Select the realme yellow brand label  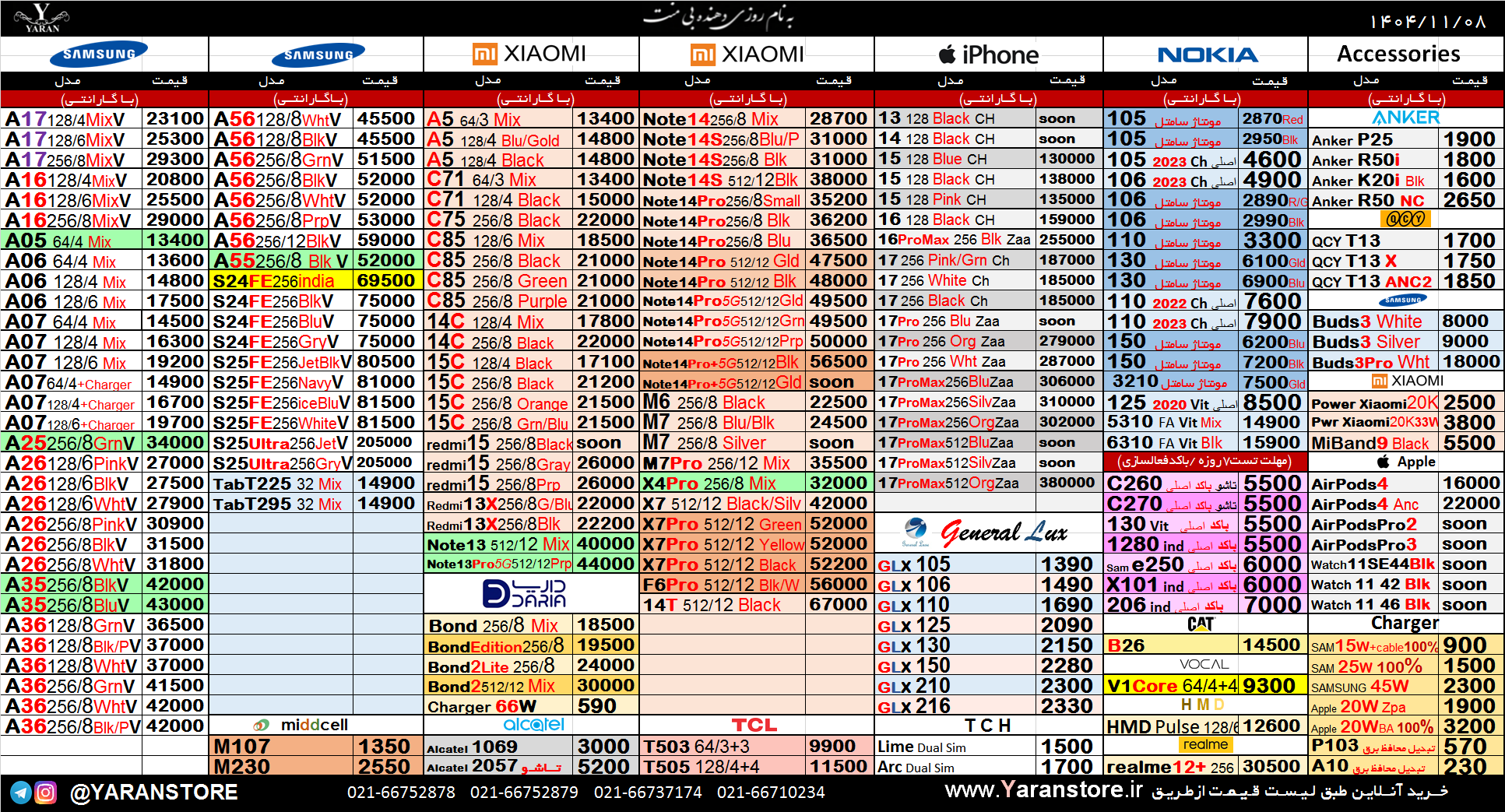1204,745
